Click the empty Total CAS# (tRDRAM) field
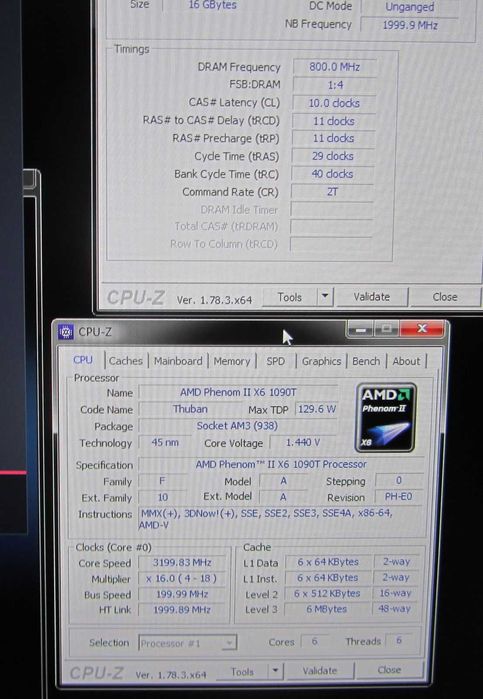 (x=331, y=226)
